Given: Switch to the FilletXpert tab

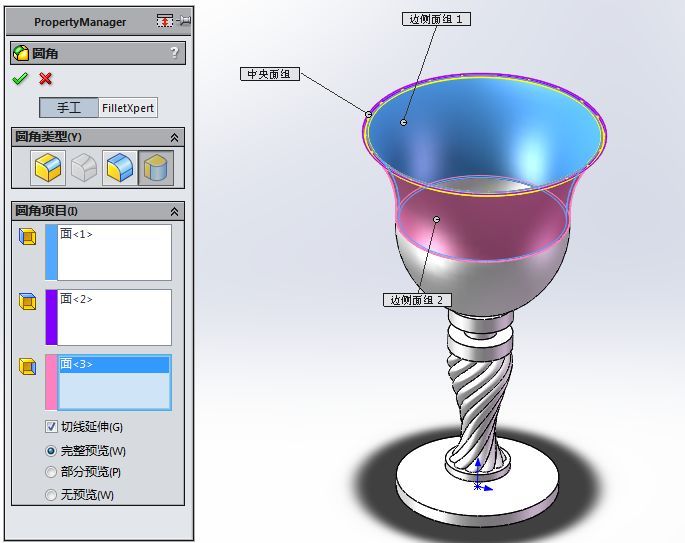Looking at the screenshot, I should click(x=128, y=107).
